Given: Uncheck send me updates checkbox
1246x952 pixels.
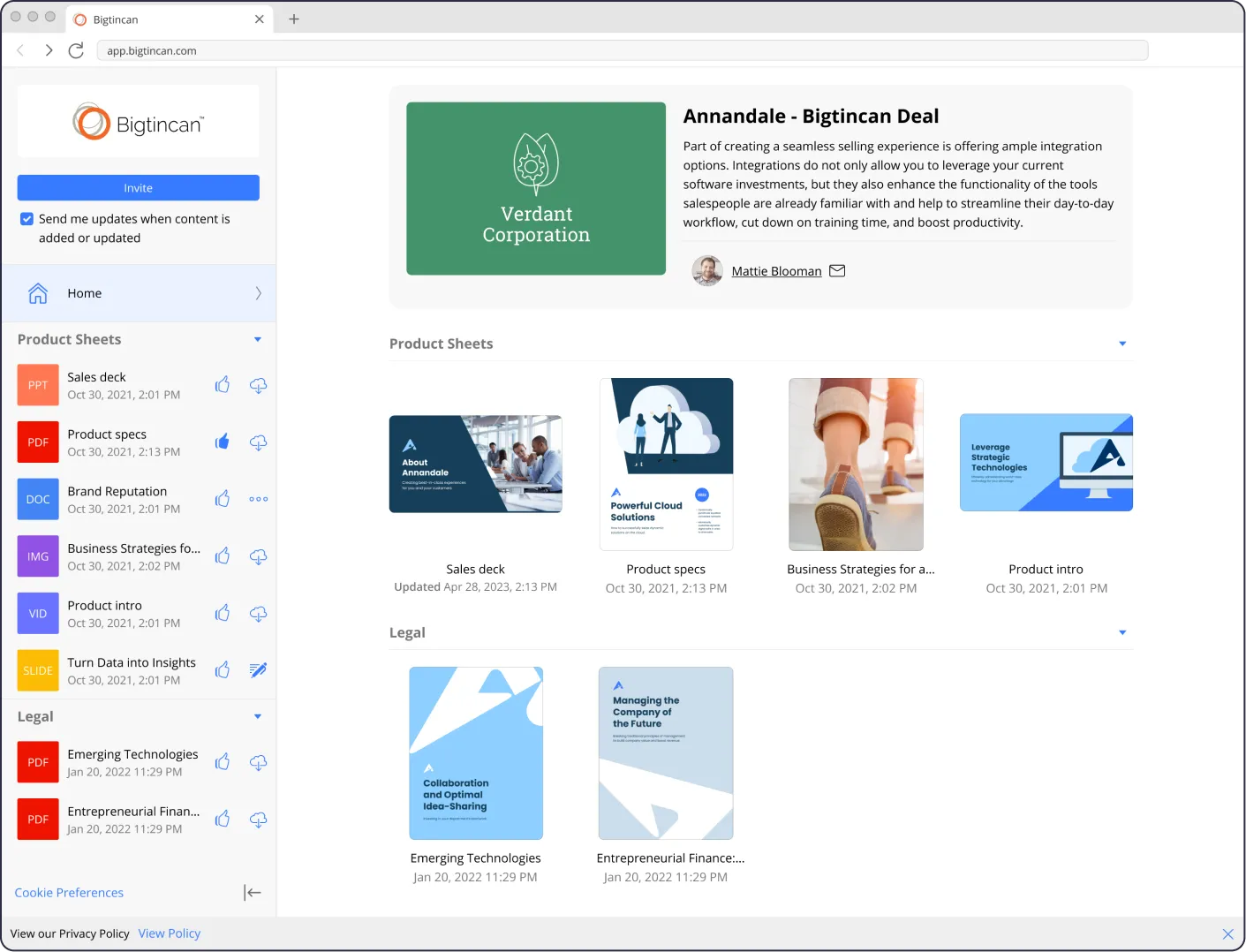Looking at the screenshot, I should 27,219.
